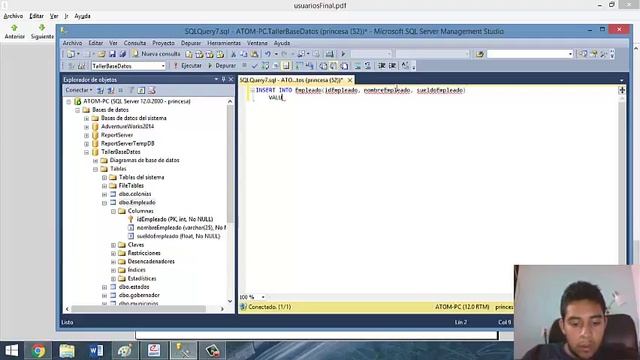The image size is (640, 360).
Task: Expand Diagramas de base de datos
Action: (96, 161)
